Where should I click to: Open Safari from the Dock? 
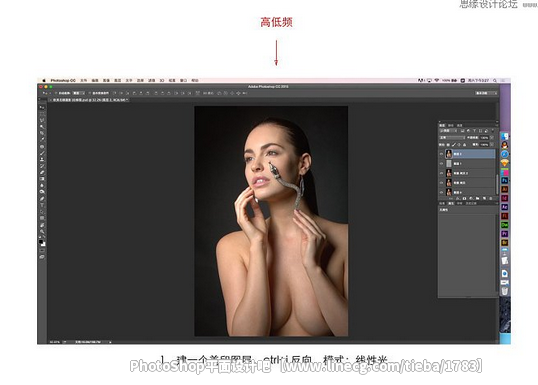pyautogui.click(x=505, y=154)
